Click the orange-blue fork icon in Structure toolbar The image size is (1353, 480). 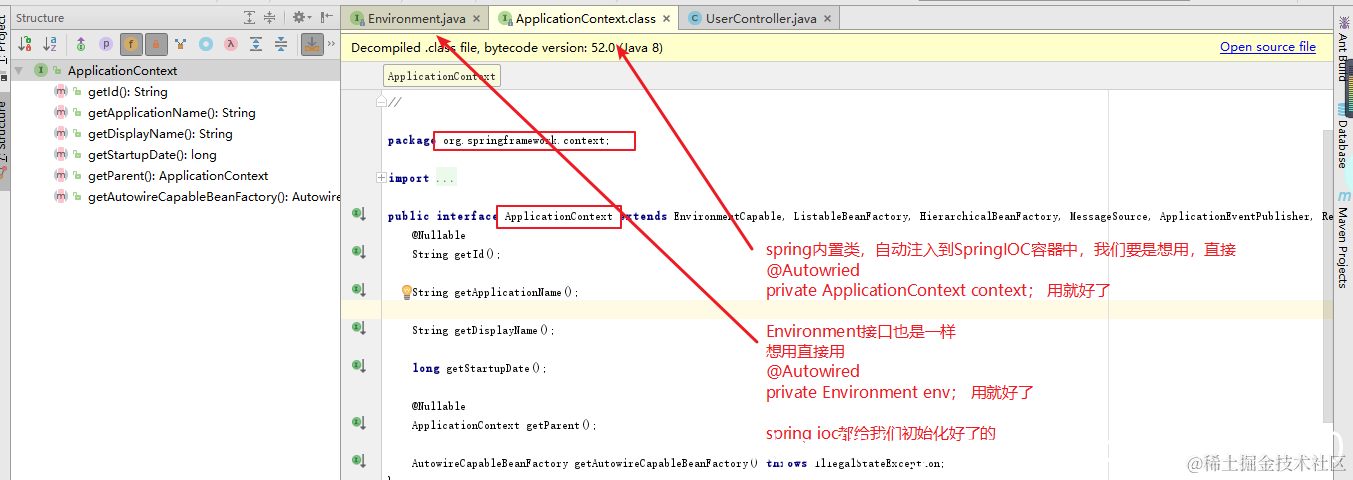pyautogui.click(x=181, y=44)
